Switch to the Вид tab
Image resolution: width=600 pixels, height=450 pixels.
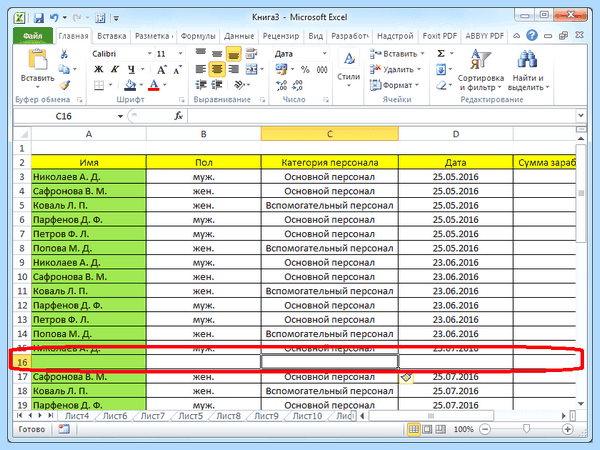tap(316, 36)
